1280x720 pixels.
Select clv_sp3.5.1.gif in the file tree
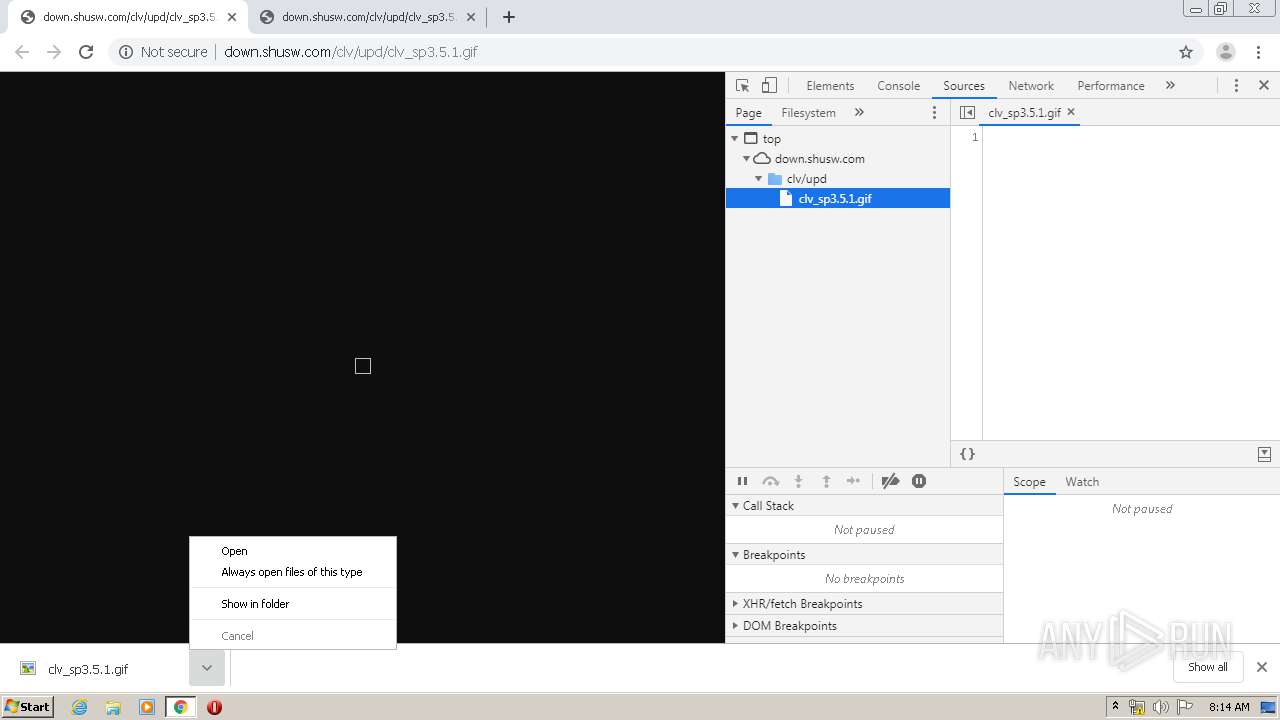point(838,199)
